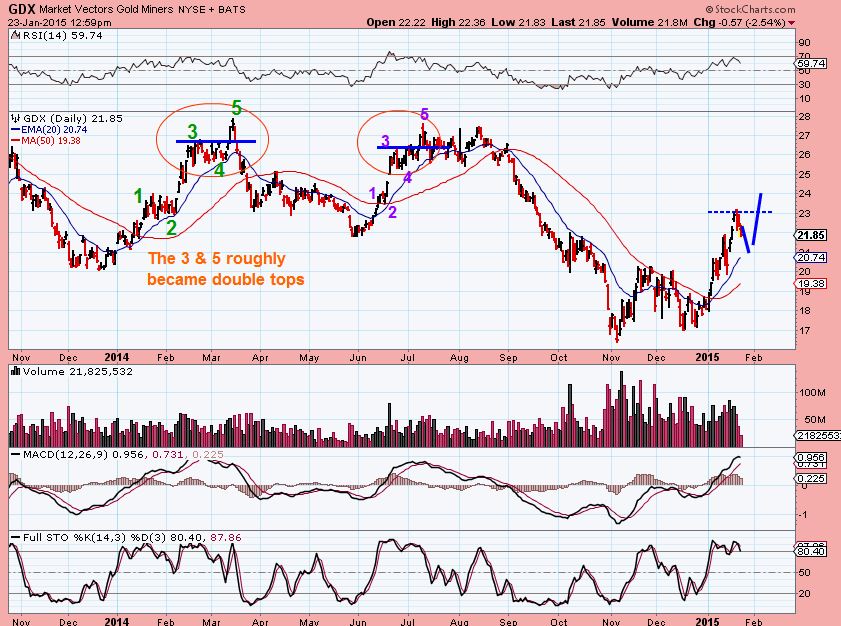This screenshot has height=626, width=841.
Task: Click the 'Low 21.83' quote value
Action: (518, 23)
